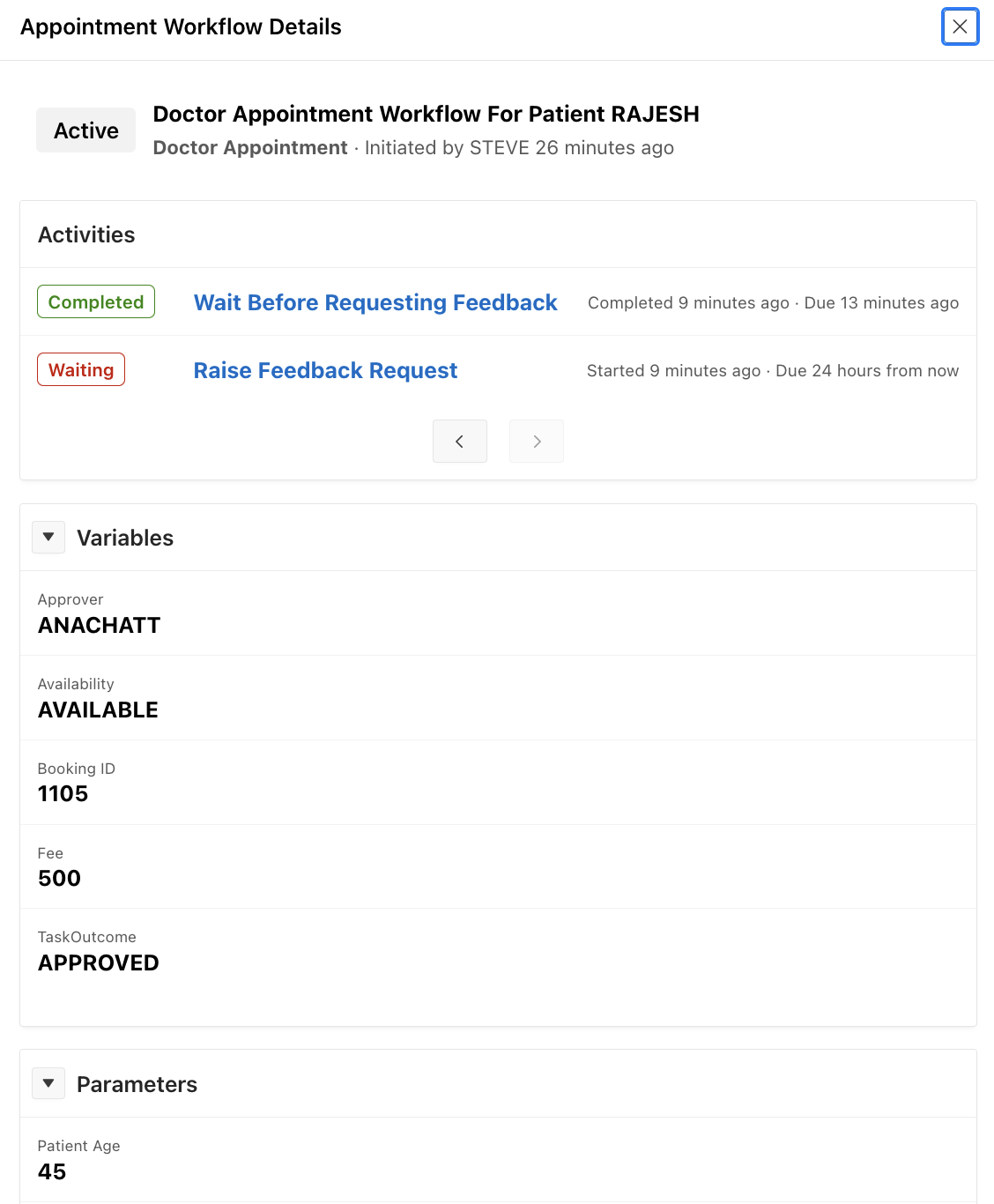This screenshot has height=1204, width=994.
Task: Go to next activities page
Action: (x=537, y=442)
